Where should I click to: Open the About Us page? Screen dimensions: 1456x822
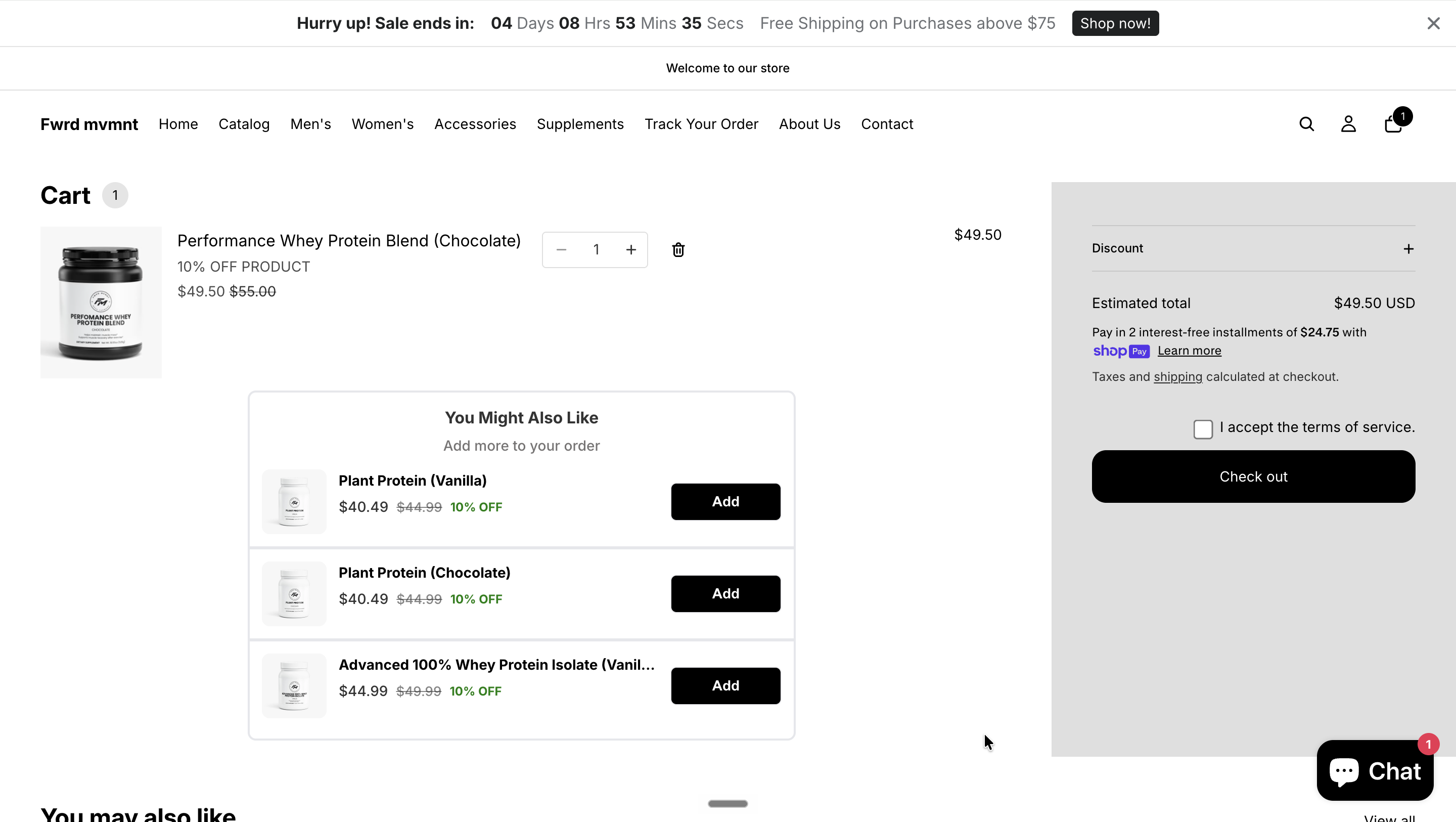[x=809, y=124]
